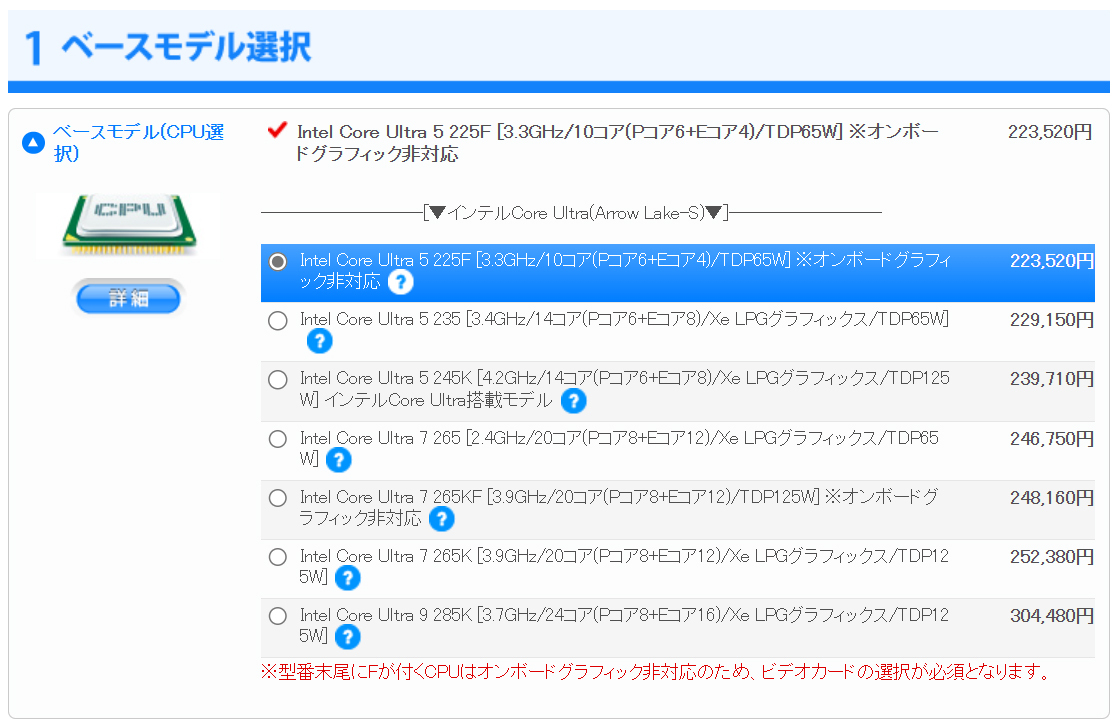Open help for Core Ultra 5 245K
This screenshot has height=726, width=1115.
click(x=573, y=401)
